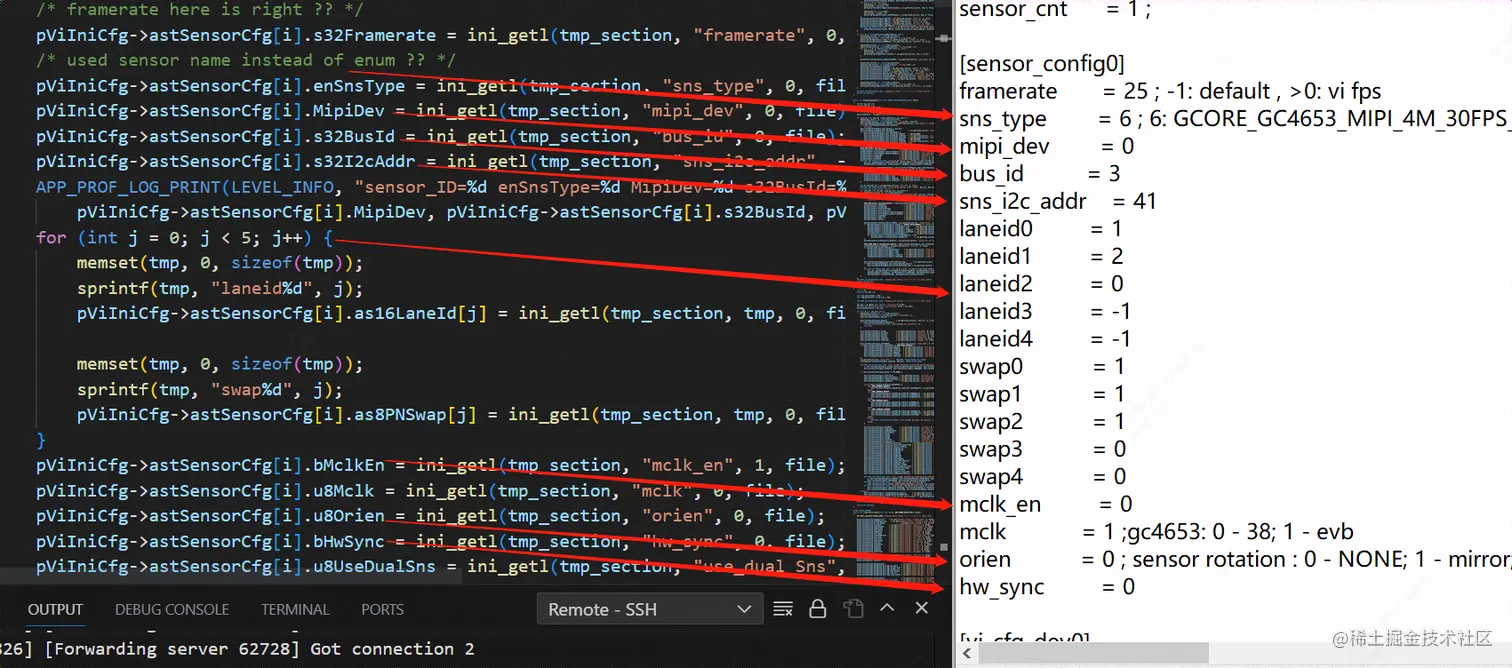This screenshot has width=1512, height=668.
Task: Click the 'sns_i2c_addr = 41' config line
Action: tap(1058, 201)
